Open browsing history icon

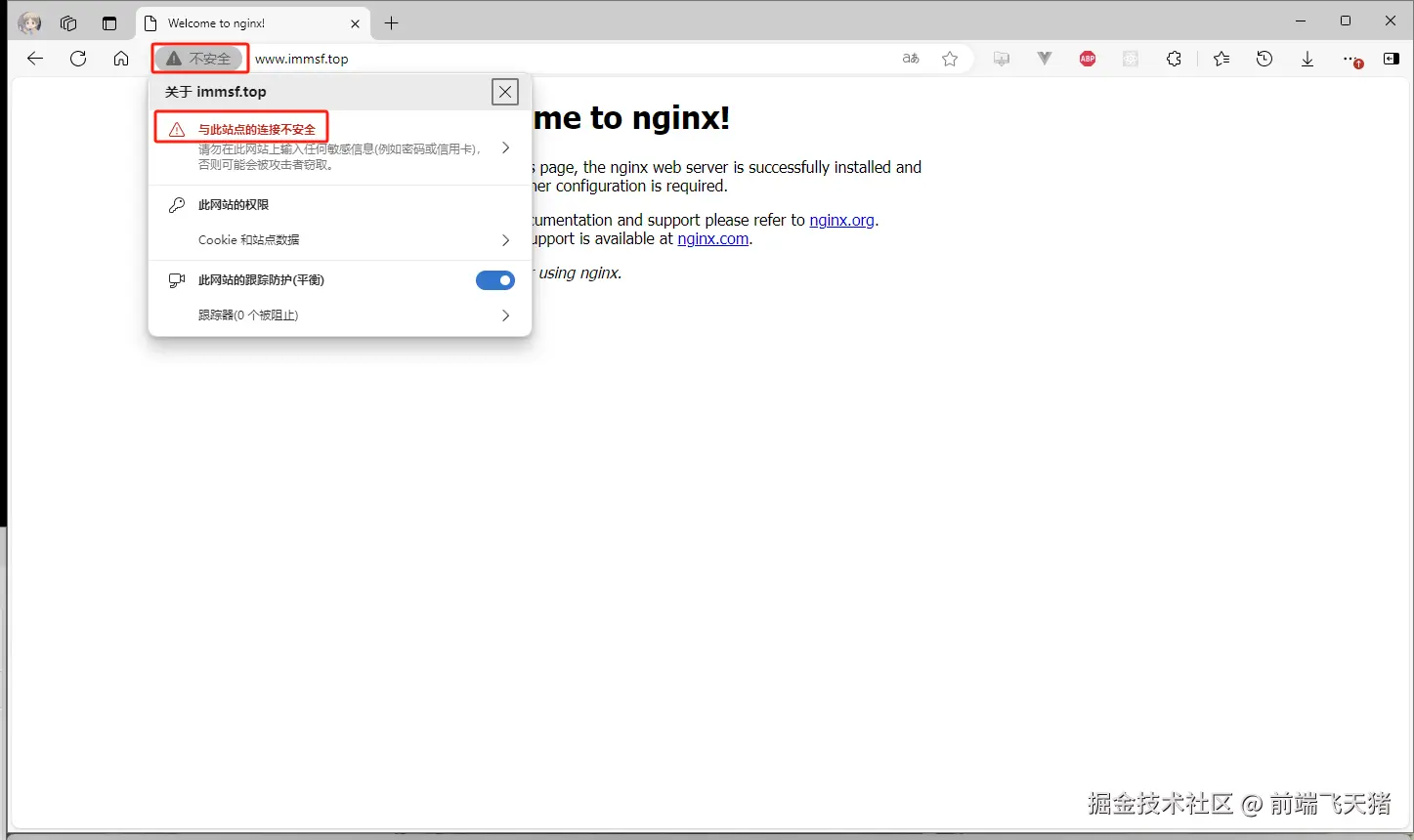pos(1264,59)
